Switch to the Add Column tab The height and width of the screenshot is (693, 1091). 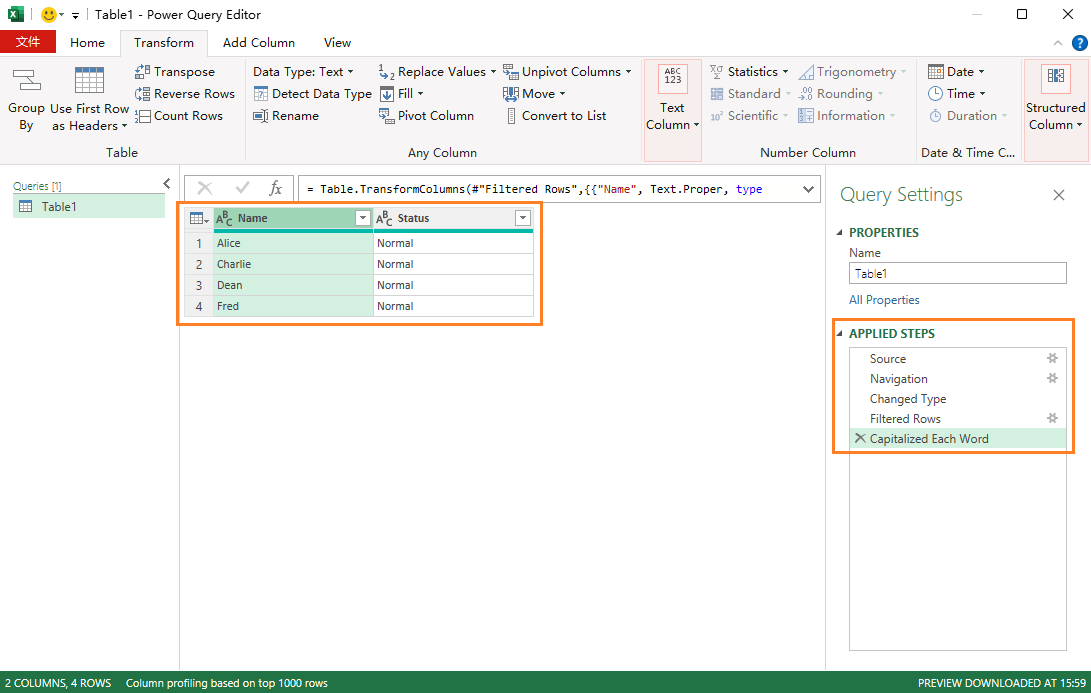point(258,43)
